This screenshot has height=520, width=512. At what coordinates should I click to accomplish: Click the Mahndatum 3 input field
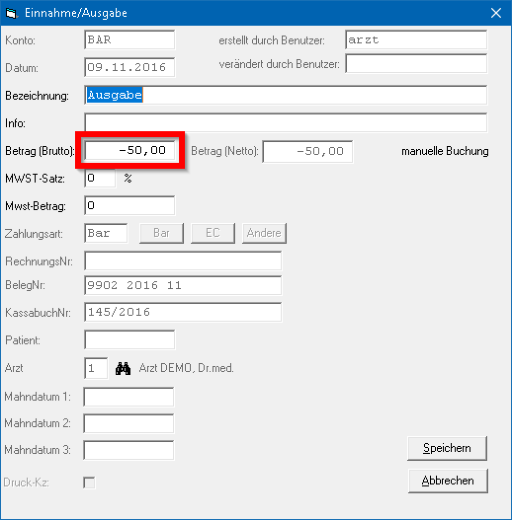pyautogui.click(x=129, y=450)
